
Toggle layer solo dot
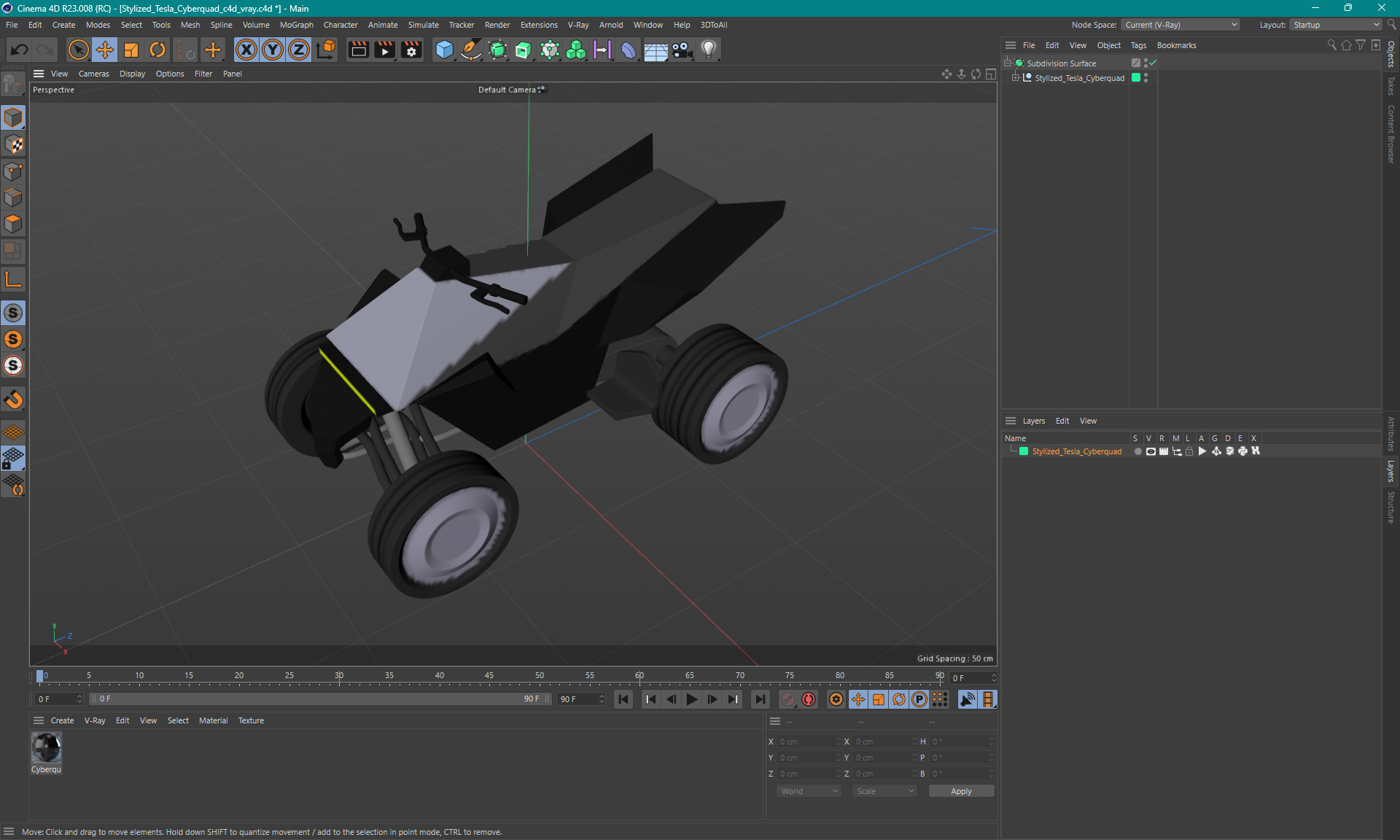pos(1137,451)
